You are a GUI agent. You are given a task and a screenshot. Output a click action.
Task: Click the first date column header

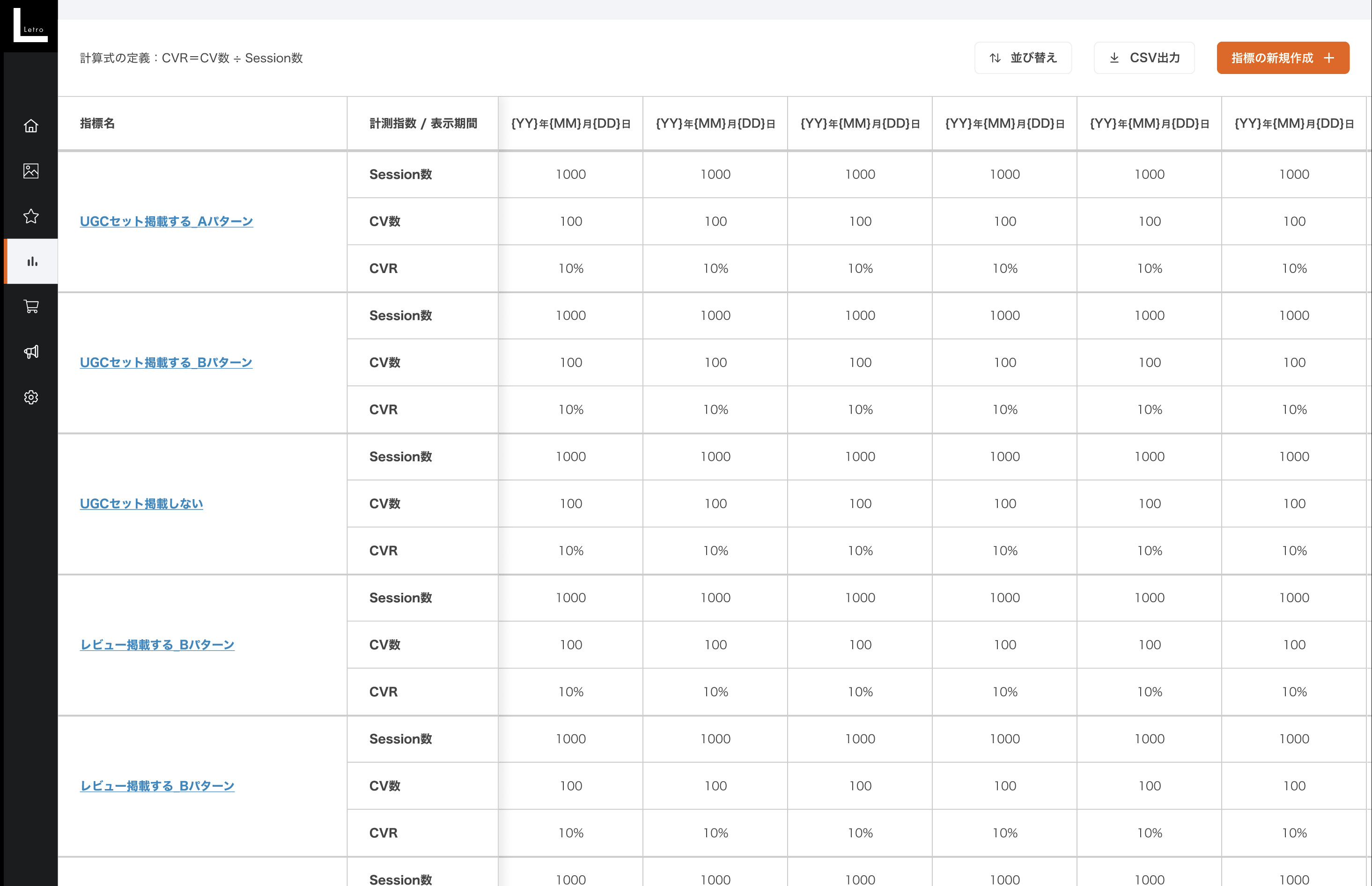coord(570,123)
